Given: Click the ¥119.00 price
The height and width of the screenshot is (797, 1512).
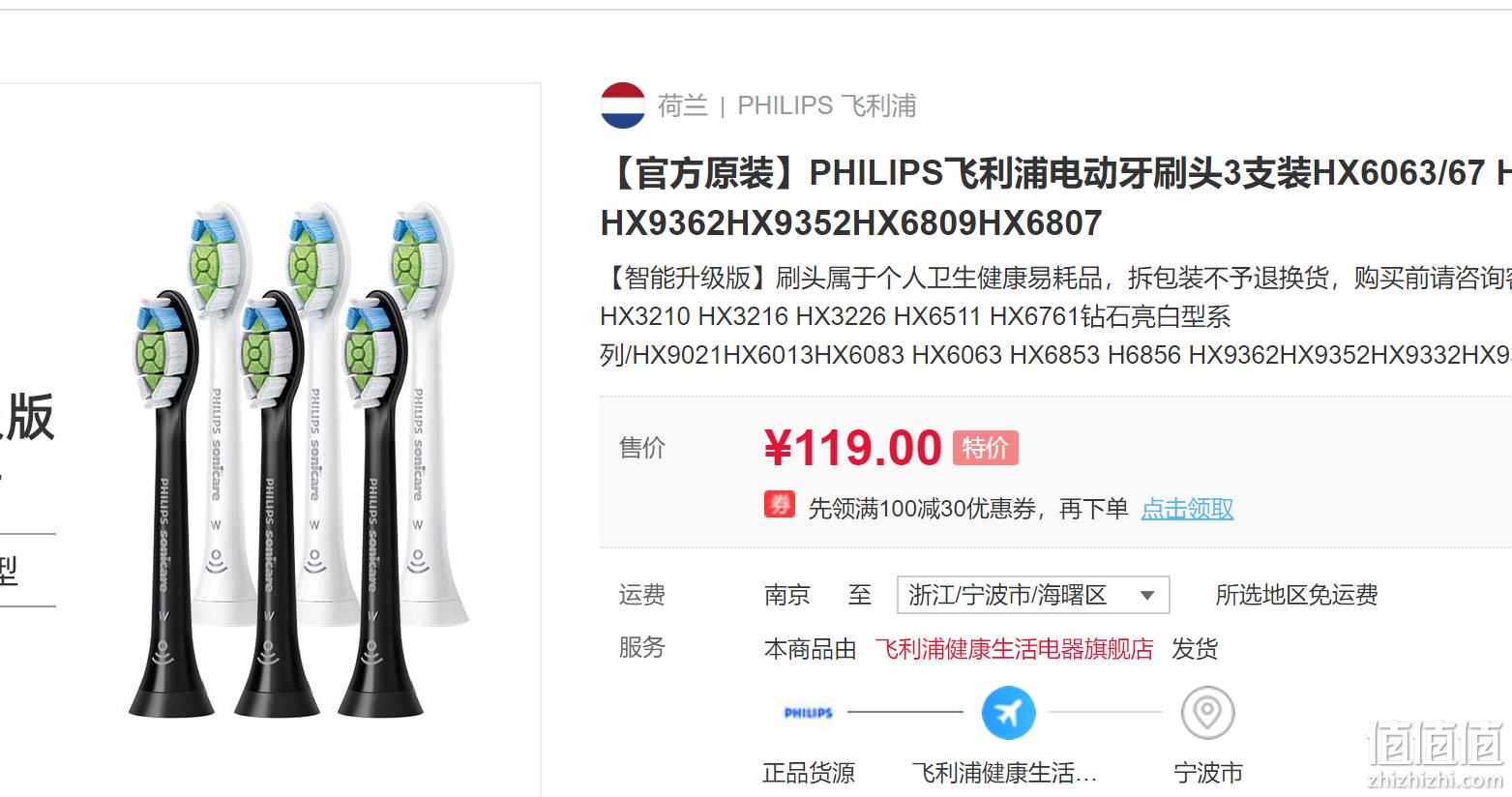Looking at the screenshot, I should [852, 448].
